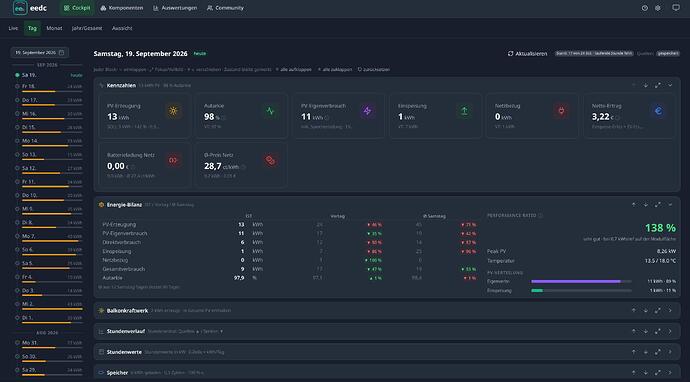This screenshot has height=382, width=690.
Task: Click the red plug icon on Netzbezug card
Action: click(x=561, y=111)
